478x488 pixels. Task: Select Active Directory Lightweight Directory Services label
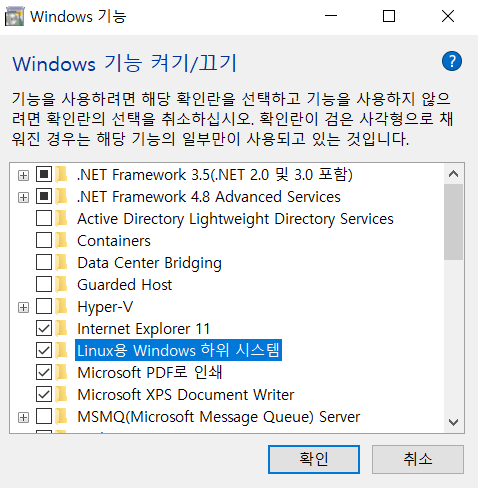pyautogui.click(x=235, y=219)
